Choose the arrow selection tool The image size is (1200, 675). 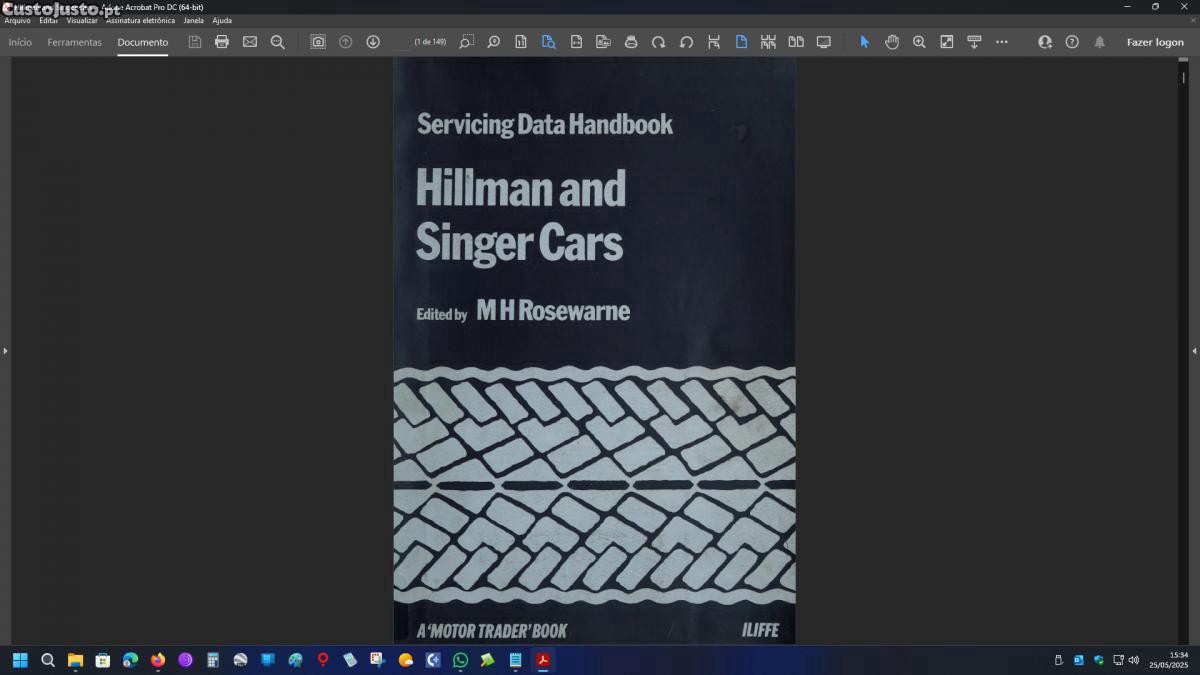pyautogui.click(x=865, y=42)
